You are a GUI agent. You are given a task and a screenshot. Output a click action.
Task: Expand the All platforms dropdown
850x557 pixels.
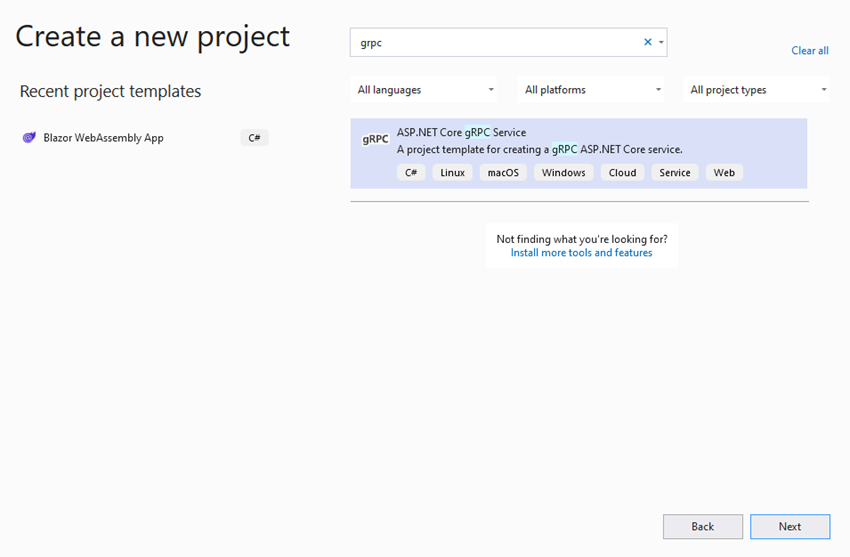pyautogui.click(x=591, y=90)
